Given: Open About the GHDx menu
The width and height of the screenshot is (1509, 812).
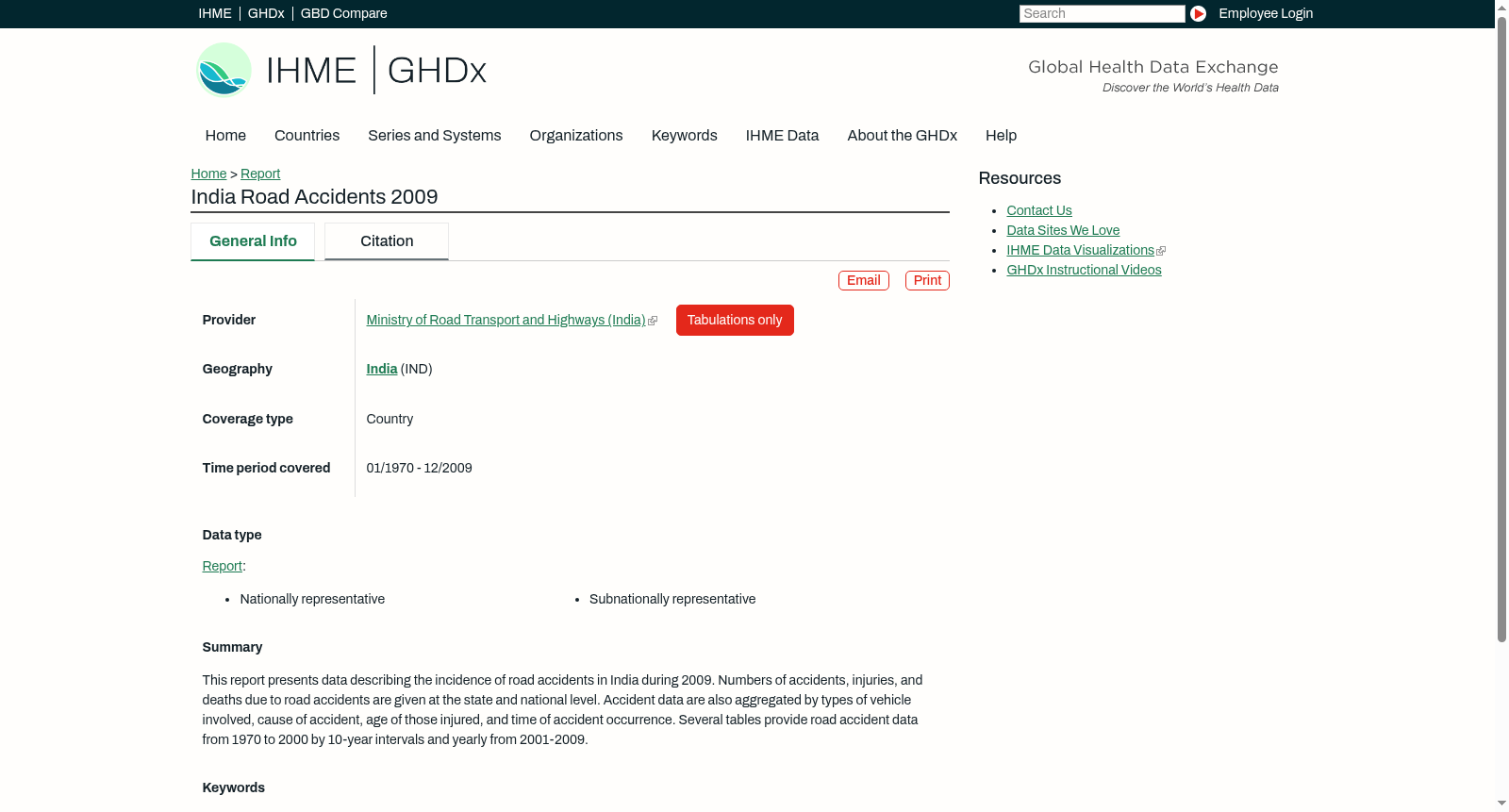Looking at the screenshot, I should tap(903, 136).
